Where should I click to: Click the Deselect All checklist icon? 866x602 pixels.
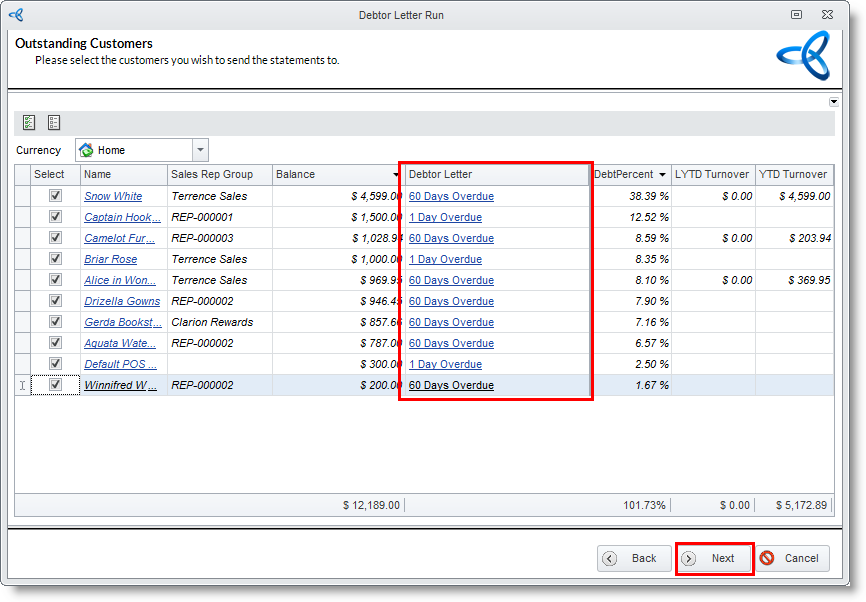(x=54, y=123)
